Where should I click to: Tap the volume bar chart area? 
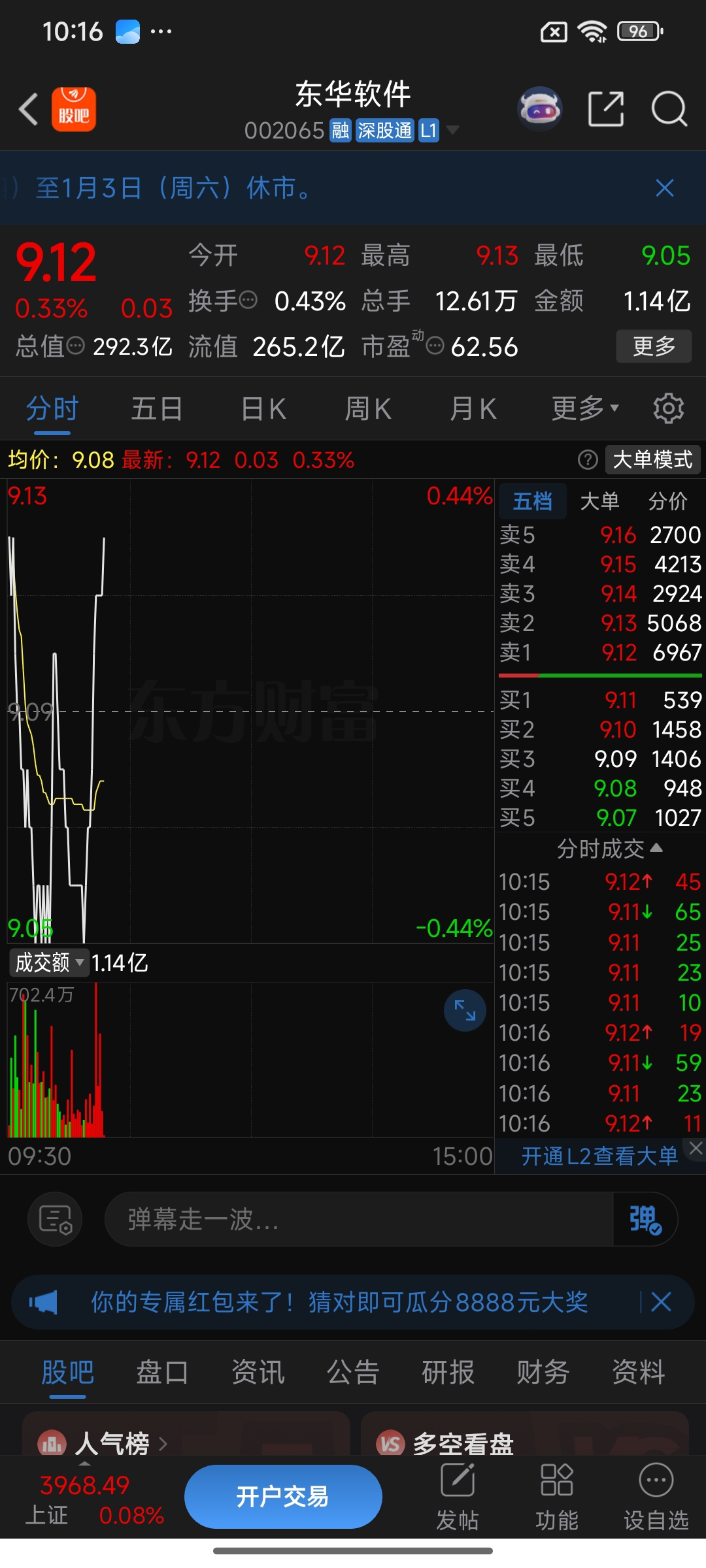(x=250, y=1060)
